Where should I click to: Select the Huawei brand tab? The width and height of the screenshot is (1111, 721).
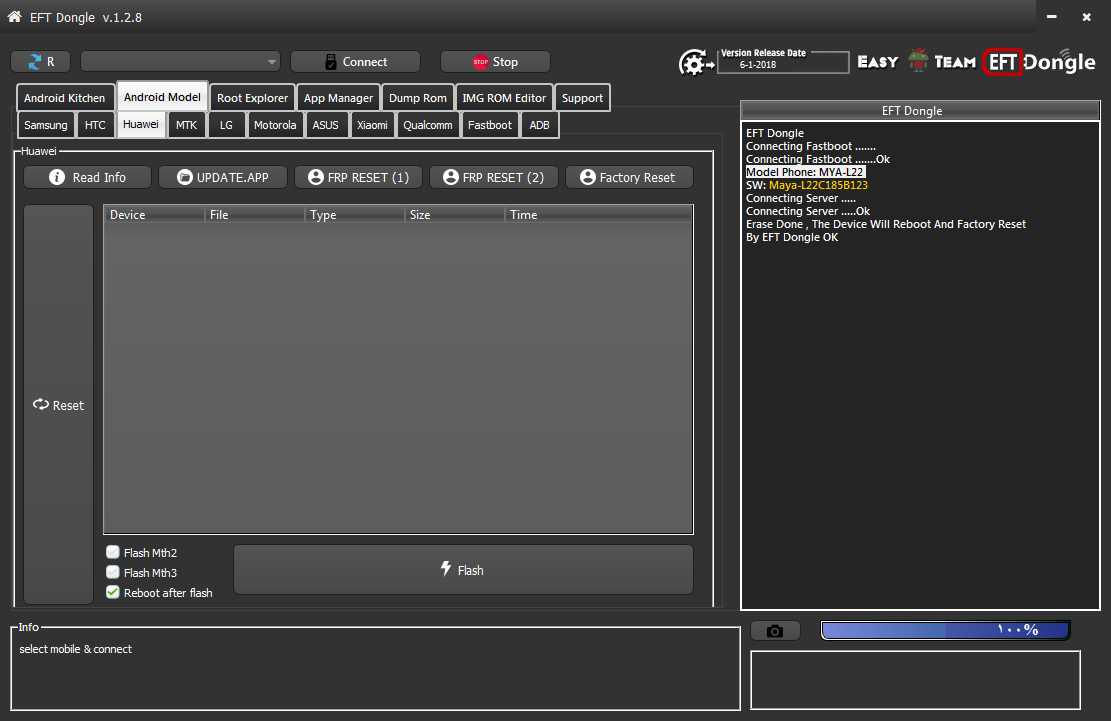140,124
